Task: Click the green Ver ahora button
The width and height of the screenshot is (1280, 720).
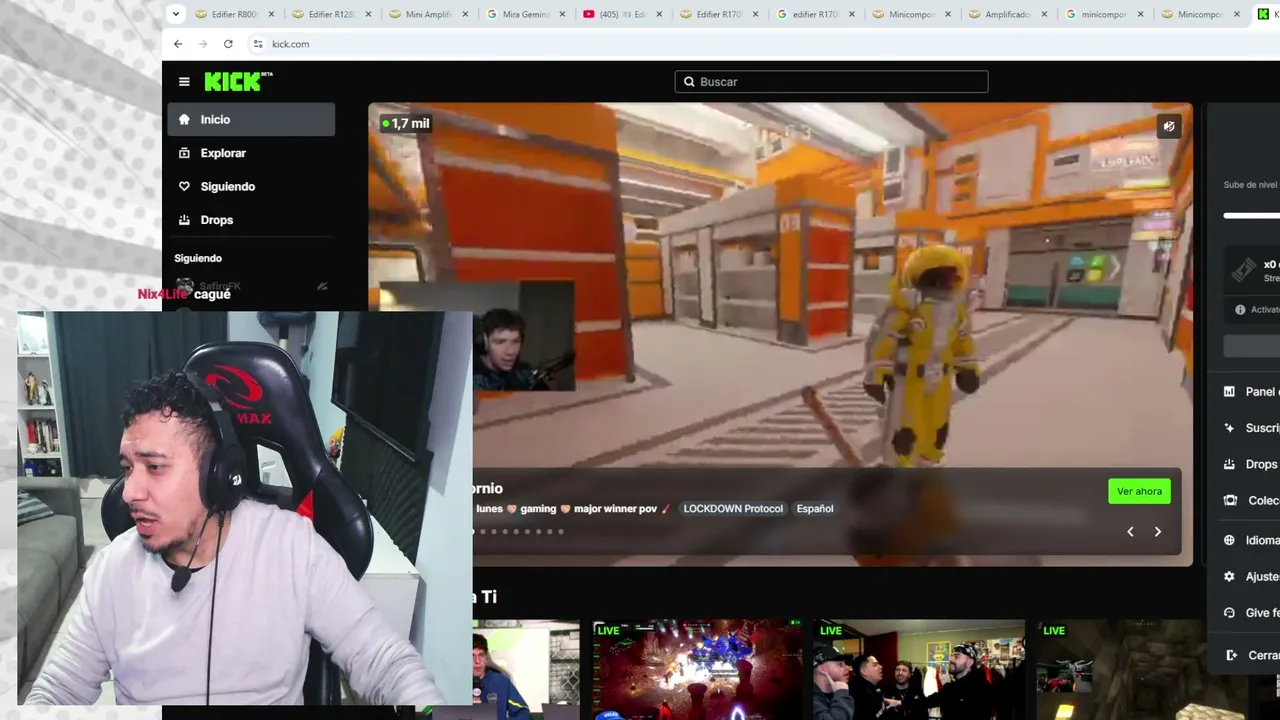Action: click(x=1139, y=491)
